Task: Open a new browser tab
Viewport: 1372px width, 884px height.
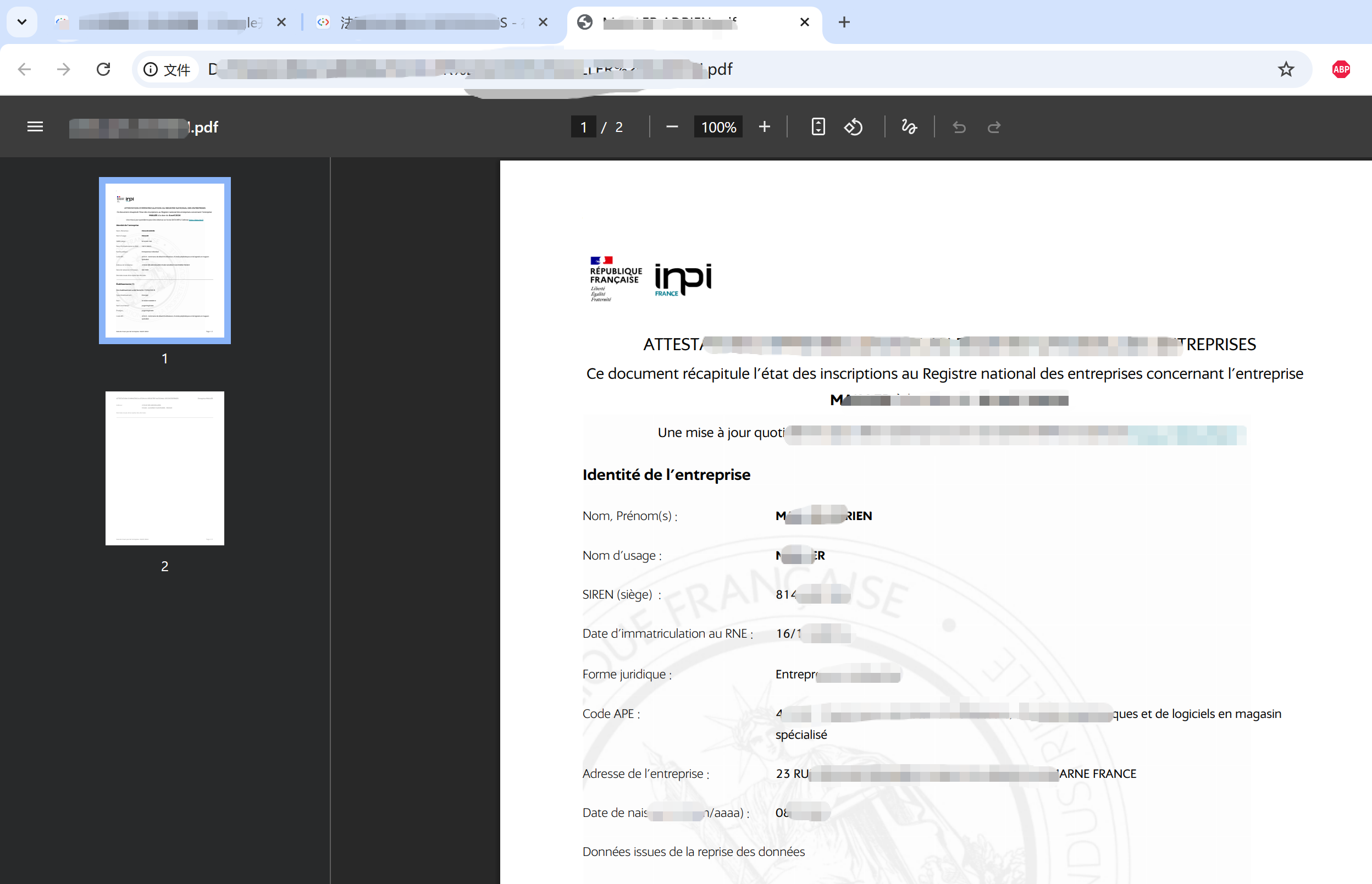Action: (x=844, y=23)
